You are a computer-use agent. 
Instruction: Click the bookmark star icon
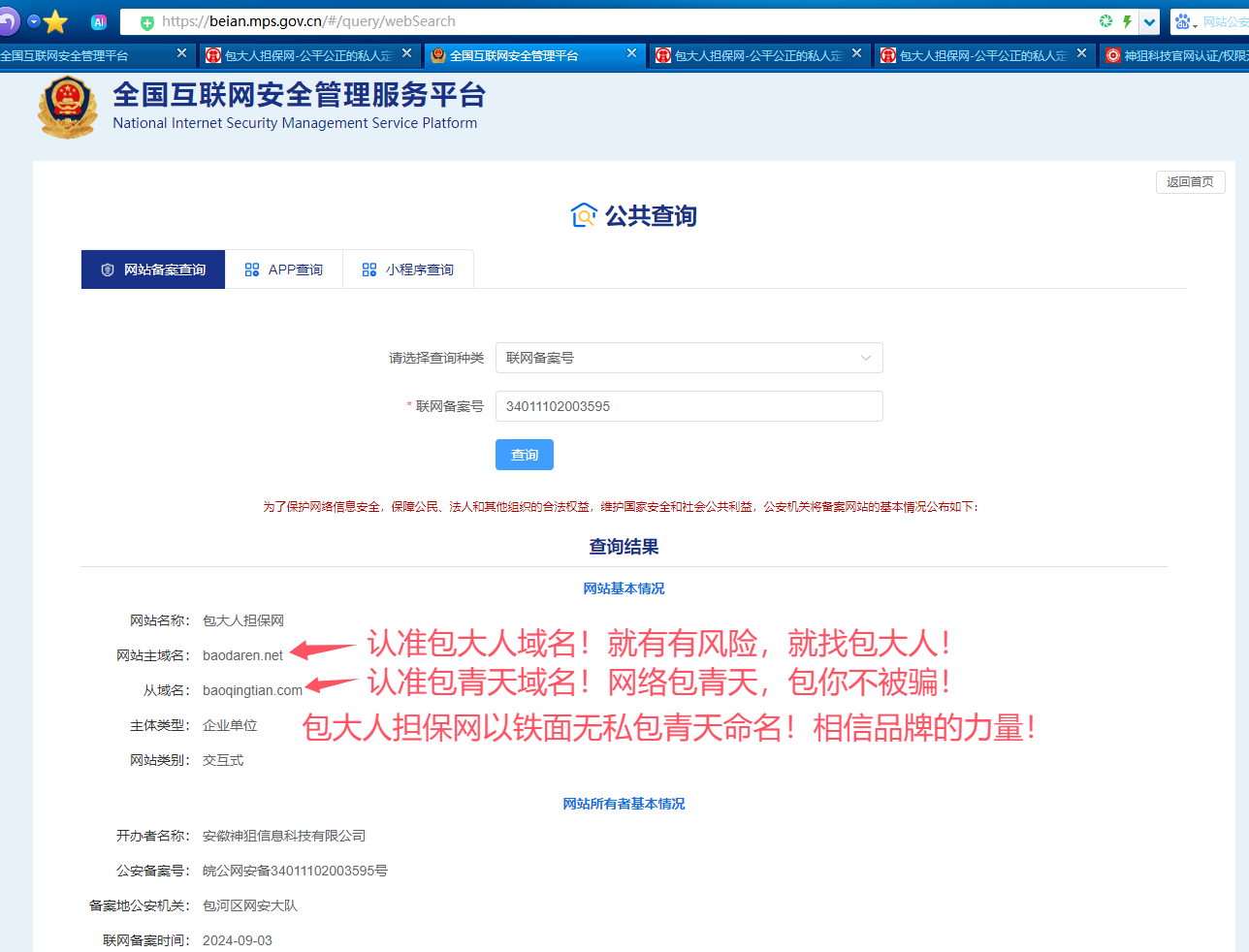(54, 20)
